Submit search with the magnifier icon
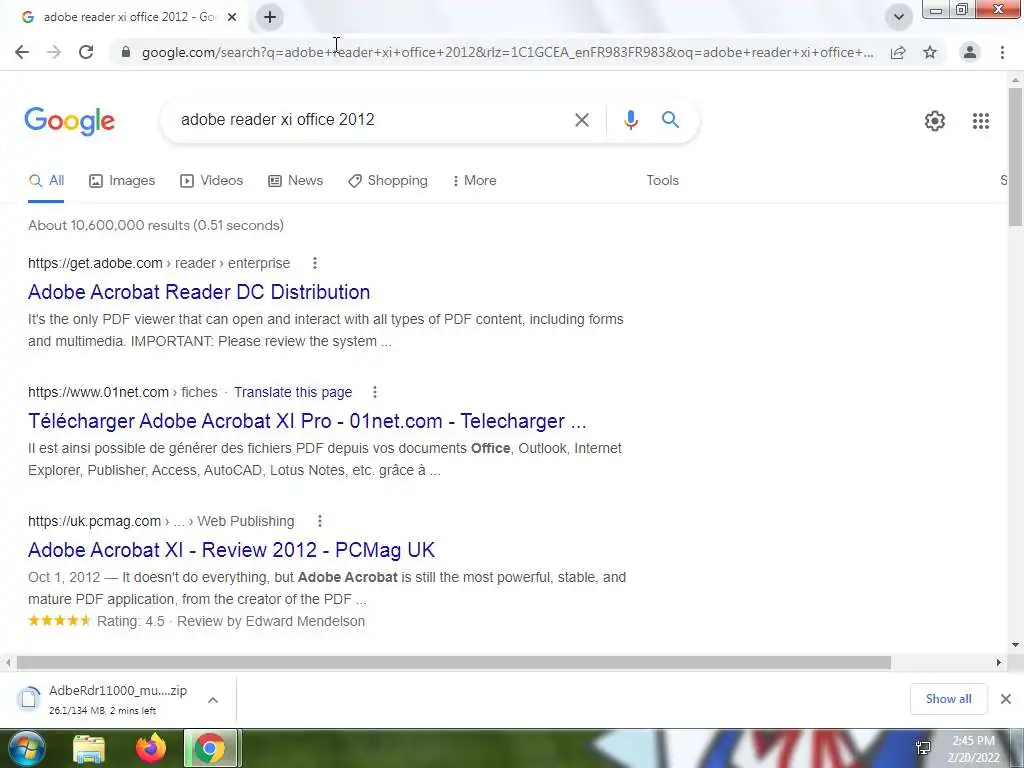This screenshot has height=768, width=1024. 670,120
